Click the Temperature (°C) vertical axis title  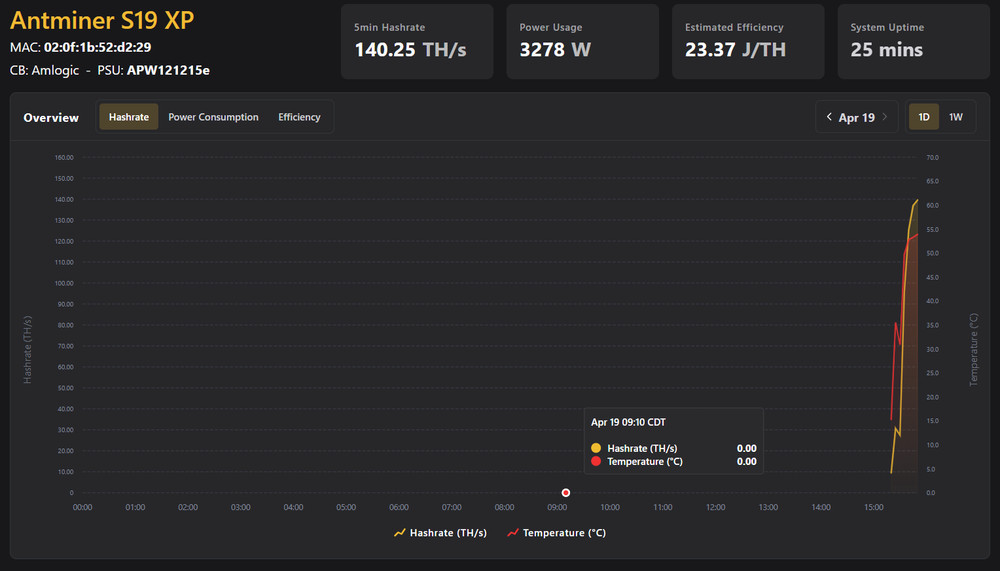(x=973, y=350)
